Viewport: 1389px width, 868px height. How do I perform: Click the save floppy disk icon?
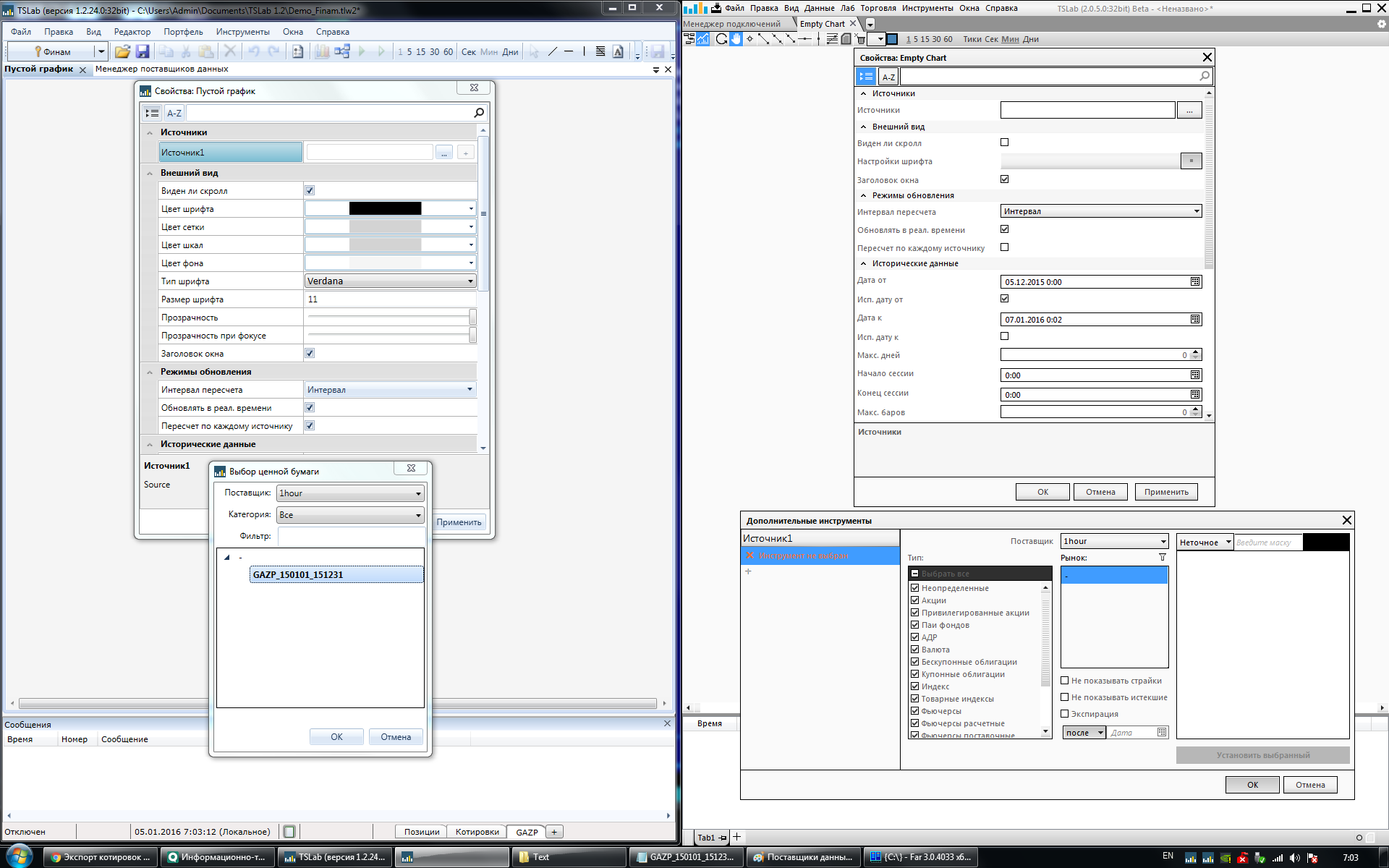143,51
